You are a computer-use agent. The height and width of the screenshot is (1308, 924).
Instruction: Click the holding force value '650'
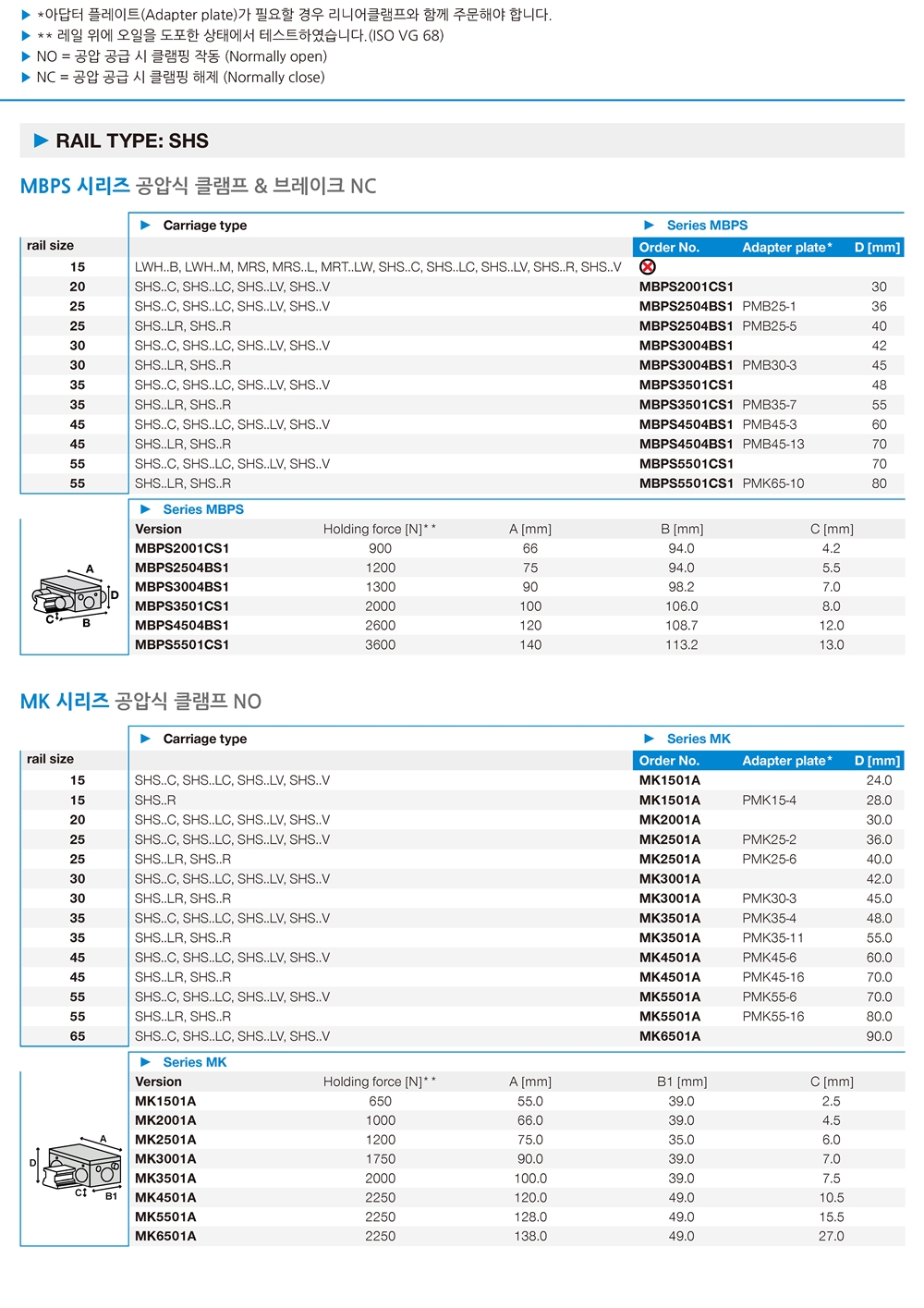click(380, 1101)
